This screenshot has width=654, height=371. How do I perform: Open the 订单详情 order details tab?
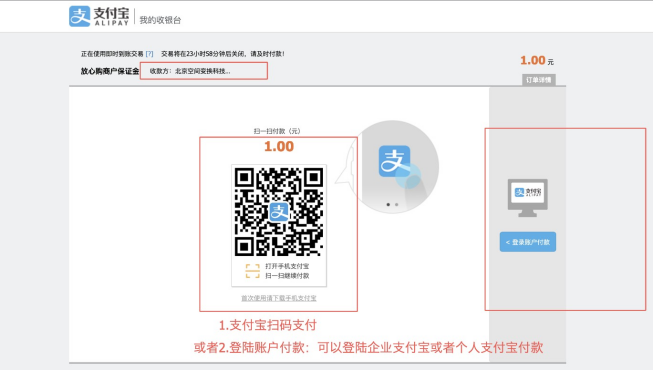point(538,80)
